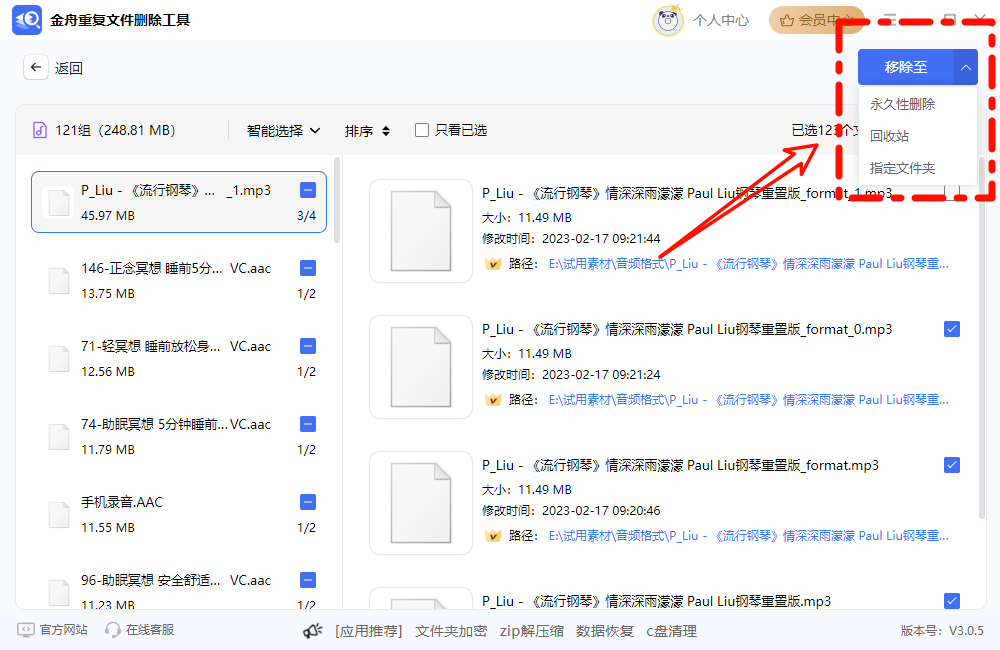
Task: Open the 智能选择 dropdown
Action: click(x=283, y=131)
